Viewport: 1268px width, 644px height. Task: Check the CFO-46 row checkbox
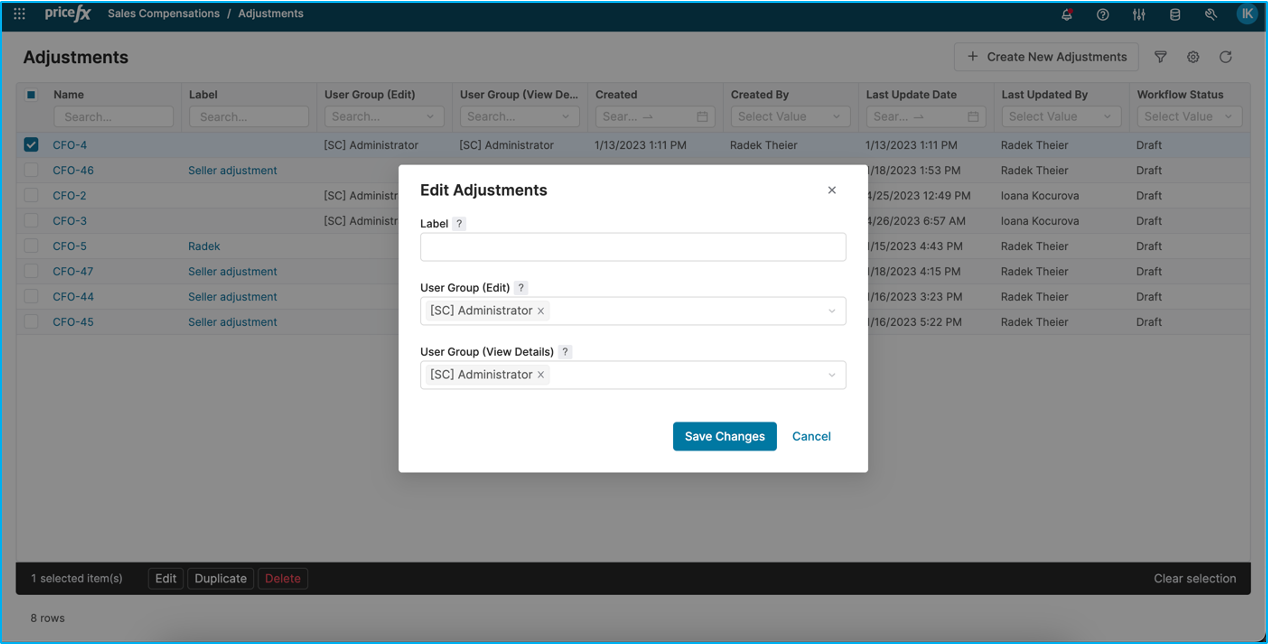coord(31,170)
